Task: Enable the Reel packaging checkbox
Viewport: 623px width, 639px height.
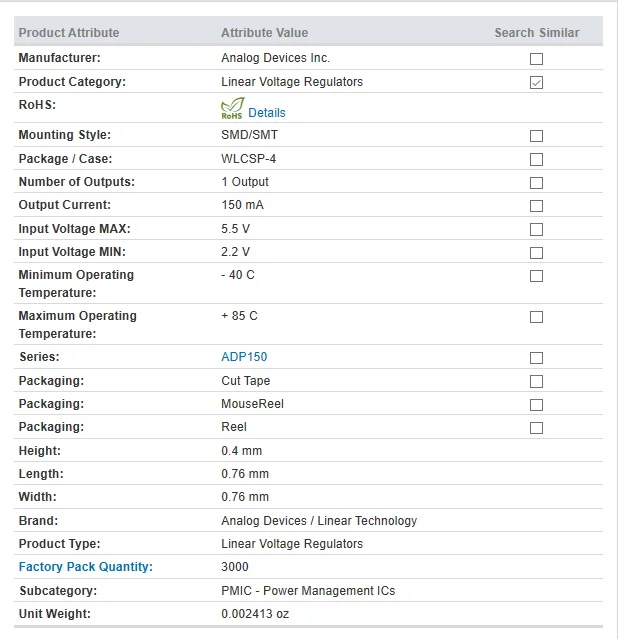Action: pyautogui.click(x=536, y=428)
